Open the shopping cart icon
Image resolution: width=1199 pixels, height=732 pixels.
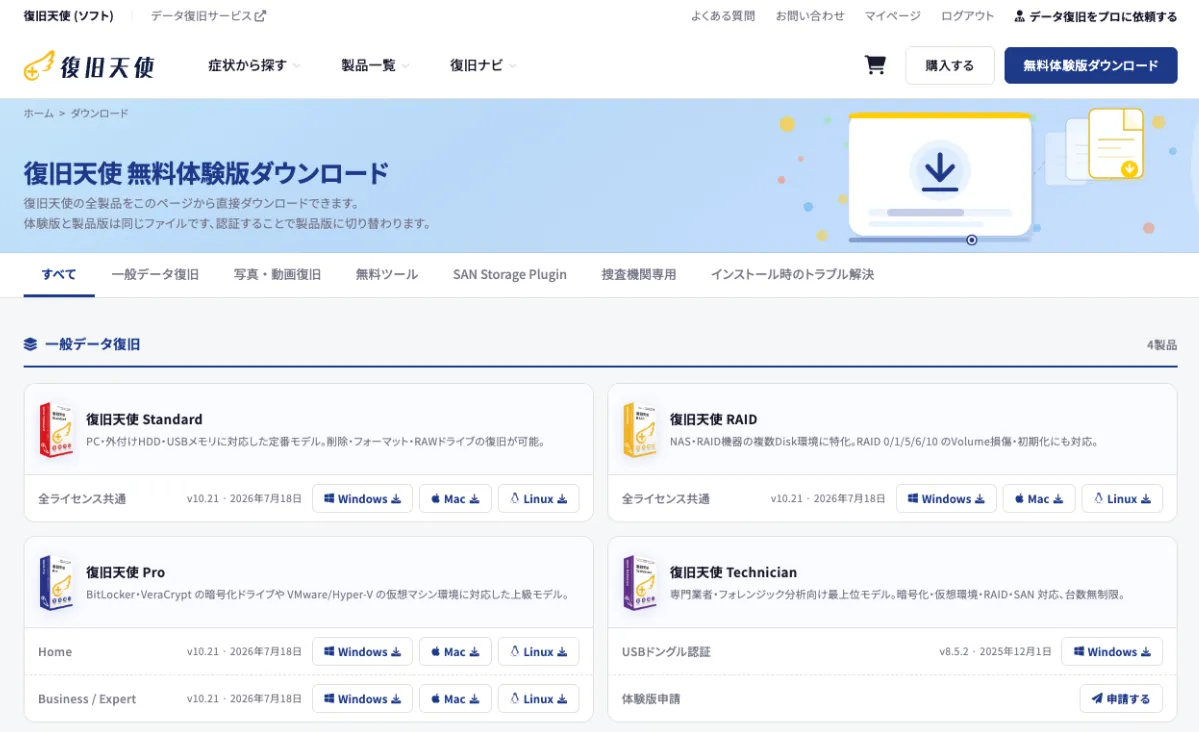(875, 65)
